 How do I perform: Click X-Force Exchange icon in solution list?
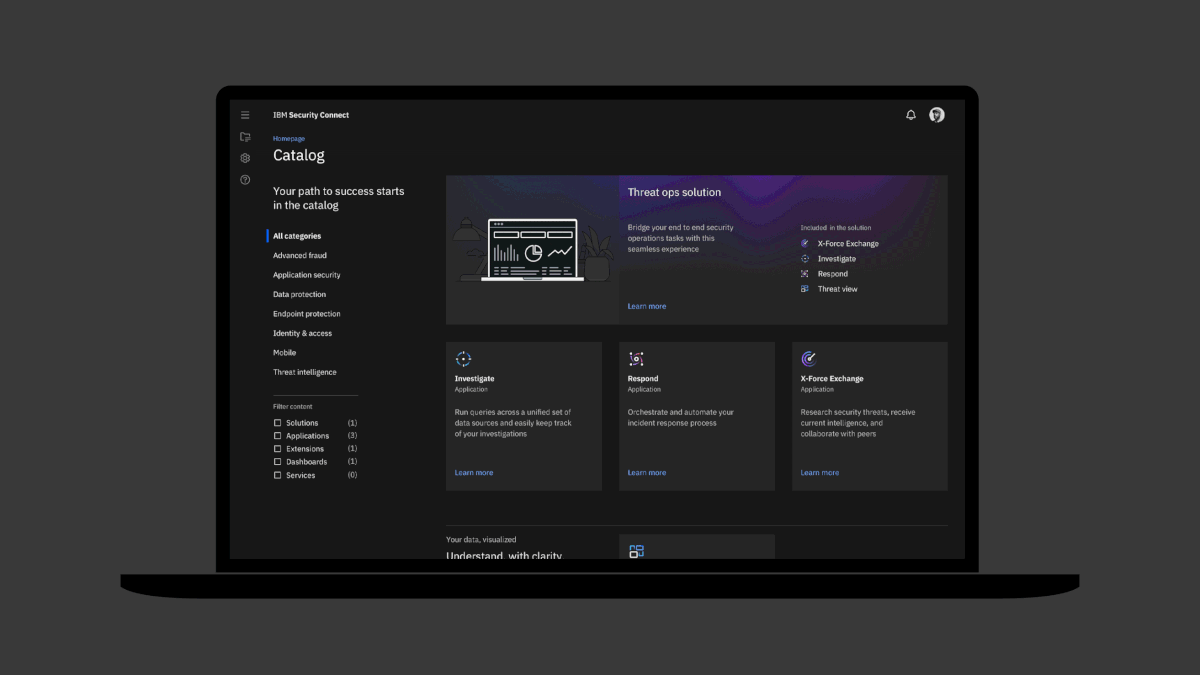pyautogui.click(x=805, y=244)
